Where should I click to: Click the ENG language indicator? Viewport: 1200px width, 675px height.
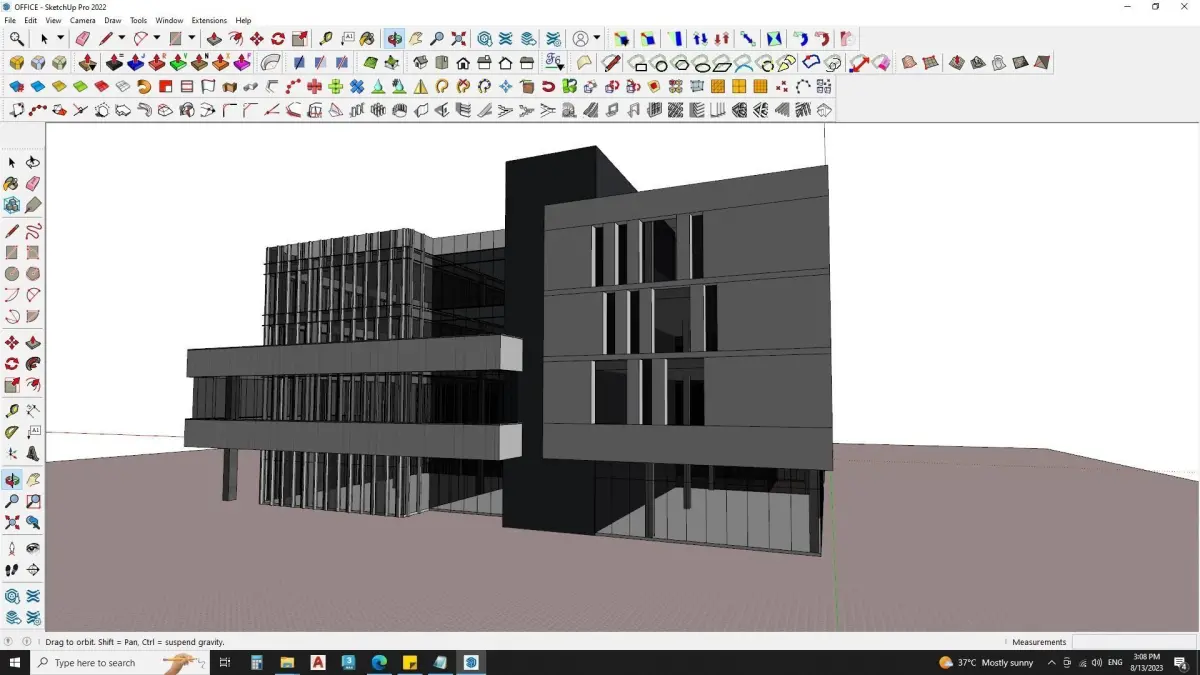[1115, 662]
